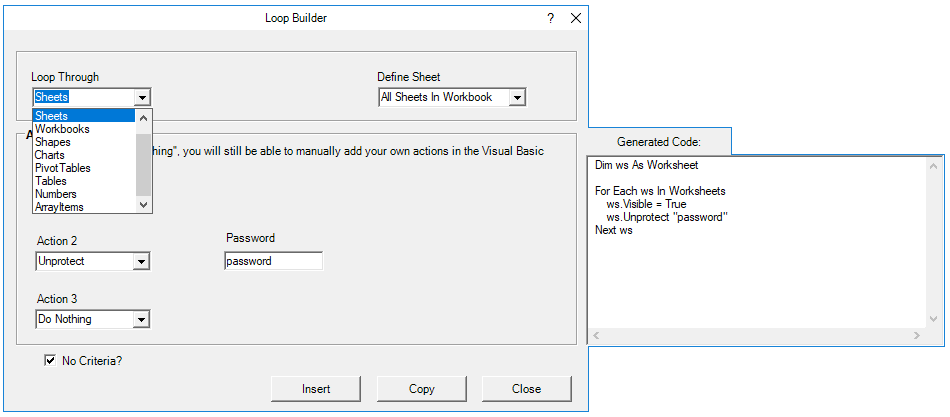Image resolution: width=950 pixels, height=417 pixels.
Task: Click the Copy button
Action: (x=422, y=389)
